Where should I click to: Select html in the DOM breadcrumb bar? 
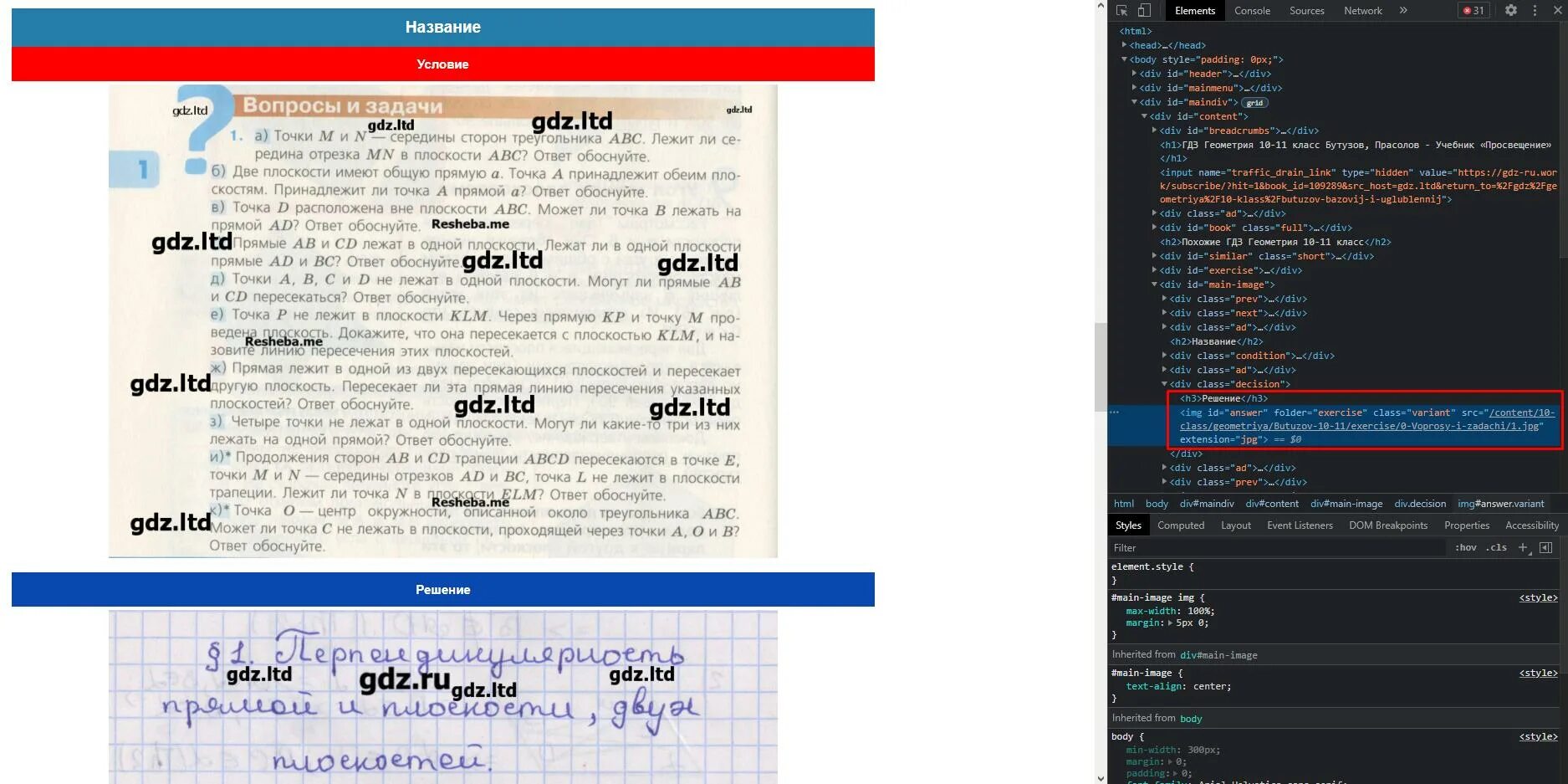1124,504
